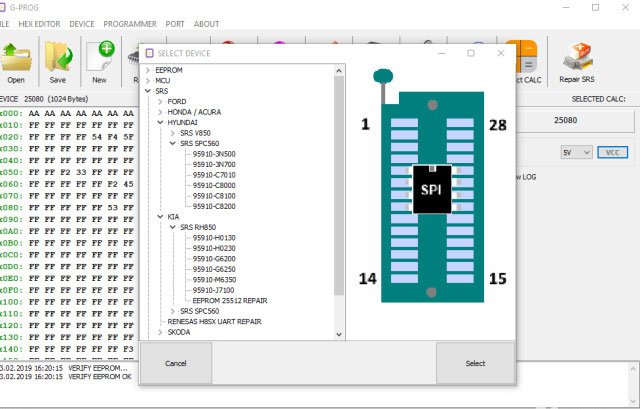Screen dimensions: 640x409
Task: Select RENESAS H8SX UART REPAIR entry
Action: click(x=214, y=322)
